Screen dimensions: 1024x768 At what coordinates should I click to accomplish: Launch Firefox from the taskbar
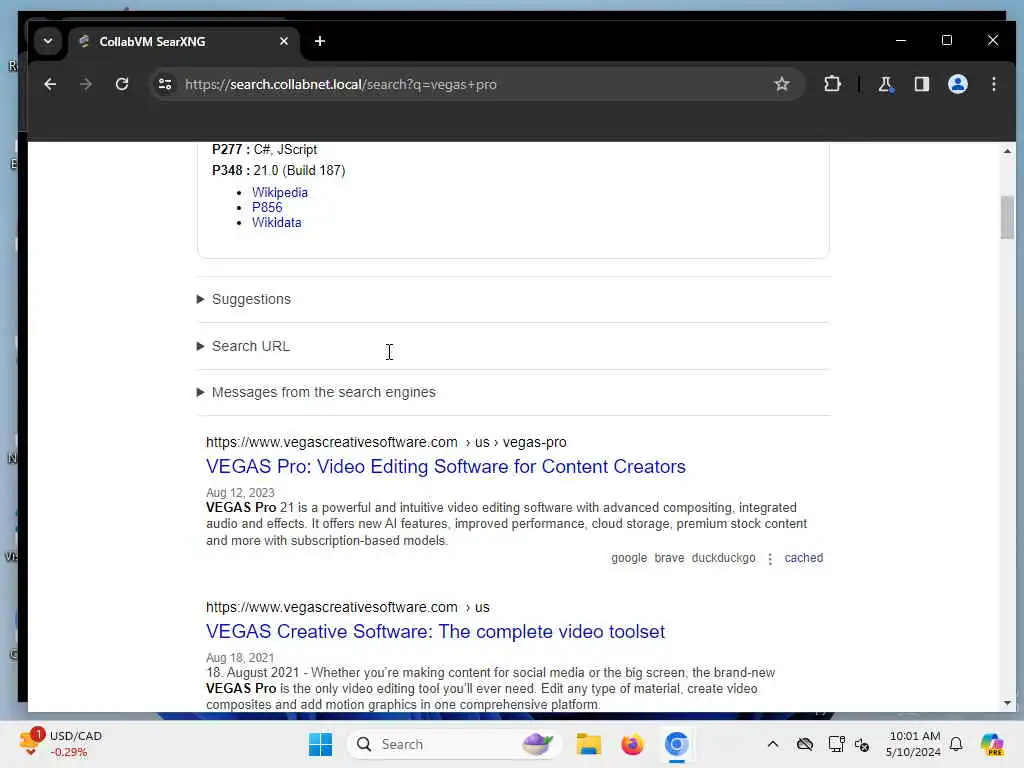click(632, 744)
